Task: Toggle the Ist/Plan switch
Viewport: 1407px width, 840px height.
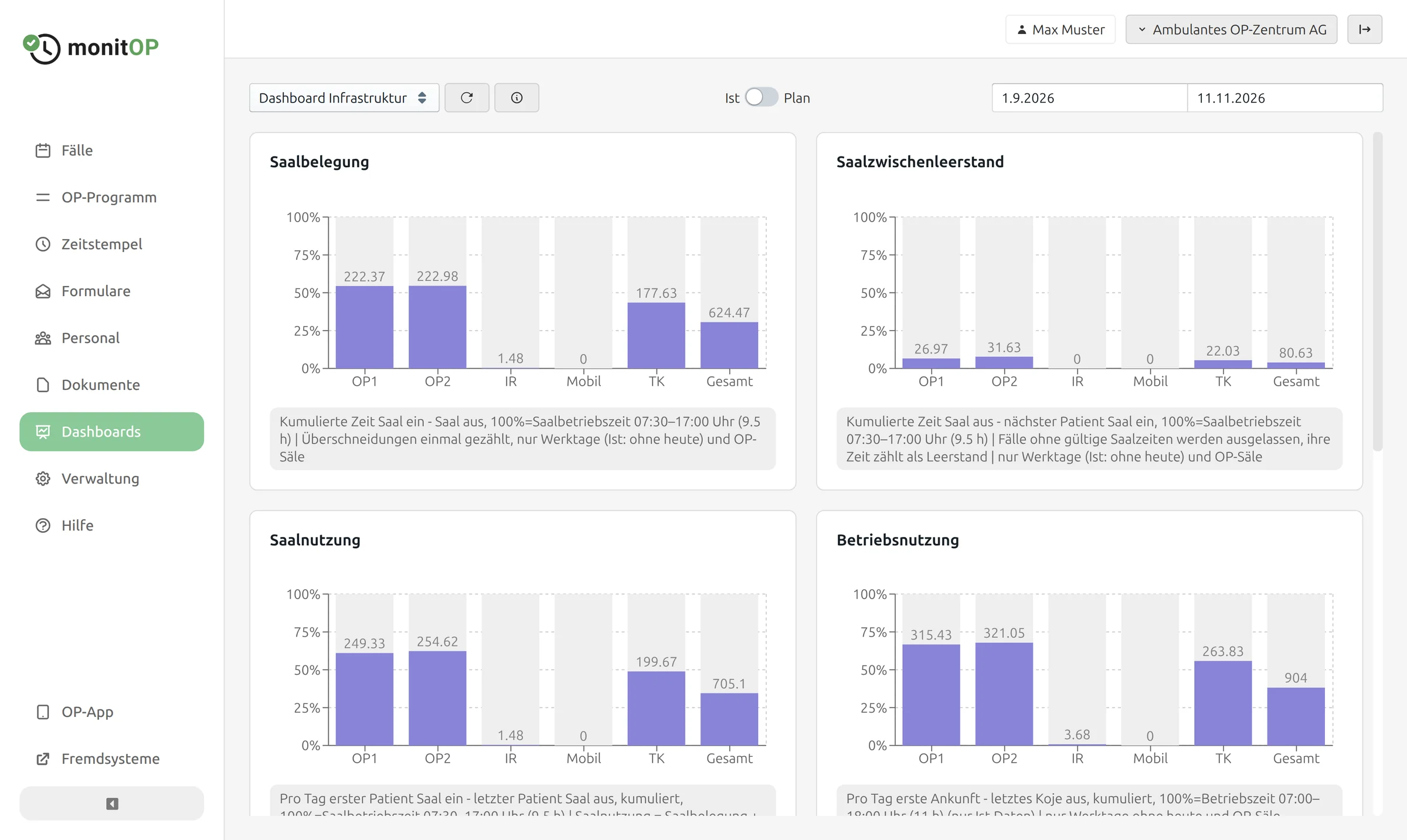Action: point(761,97)
